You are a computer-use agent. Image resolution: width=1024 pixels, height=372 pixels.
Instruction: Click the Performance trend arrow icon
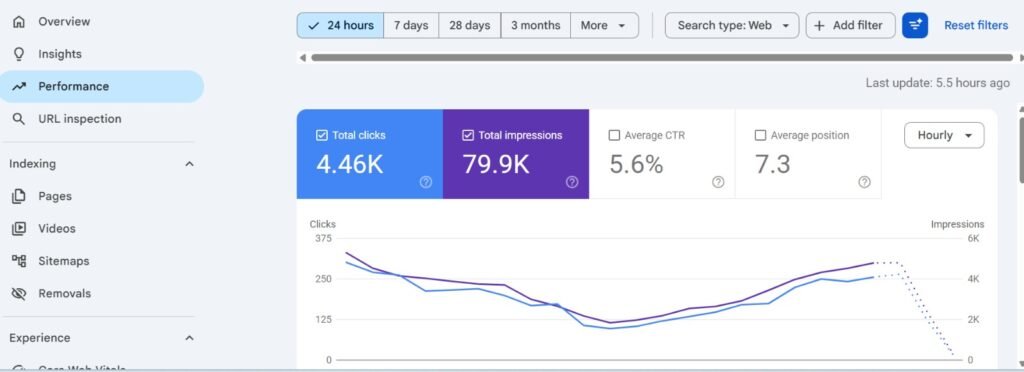click(x=19, y=86)
